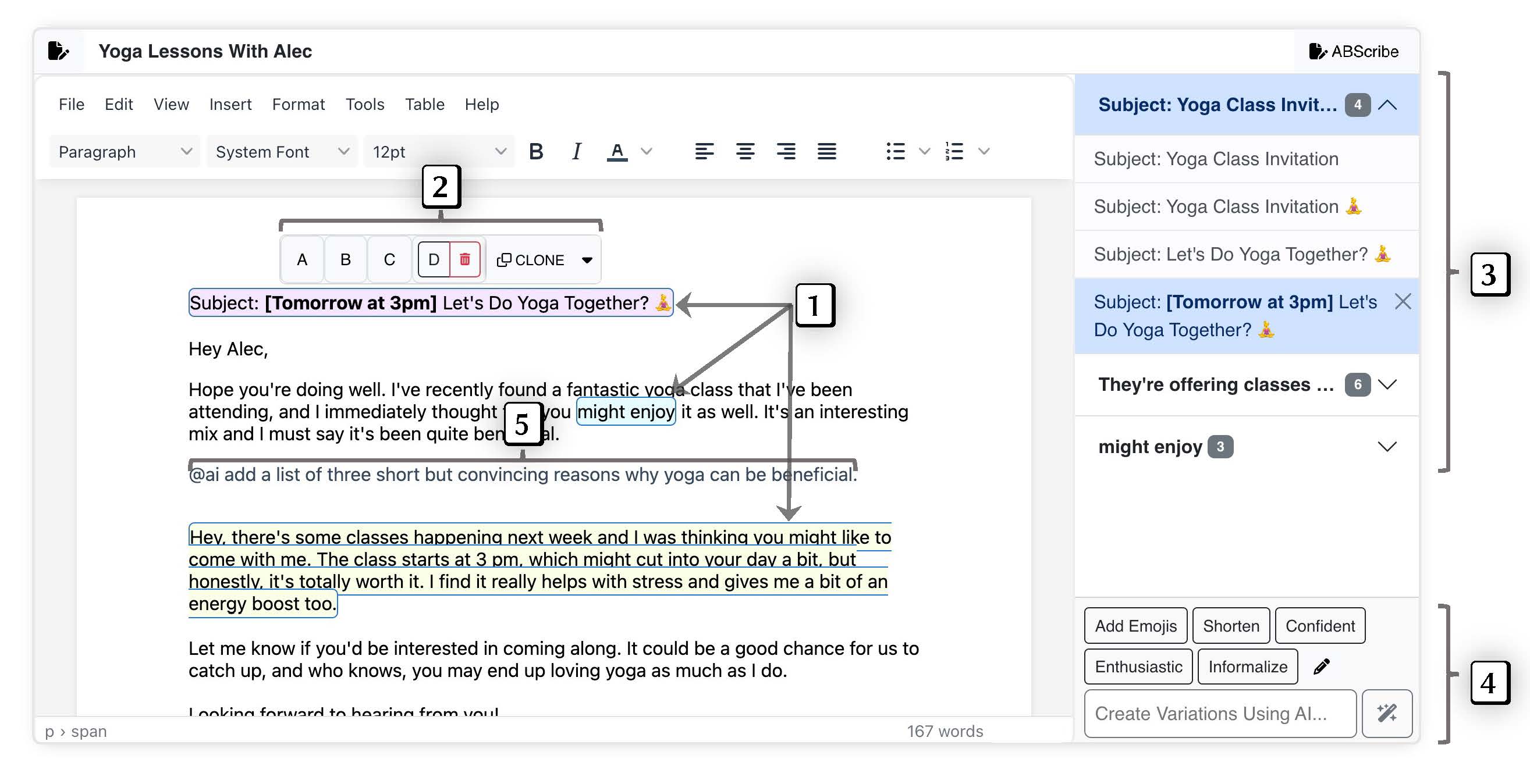Select the plain 'Subject: Yoga Class Invitation' variation
1530x784 pixels.
tap(1247, 159)
